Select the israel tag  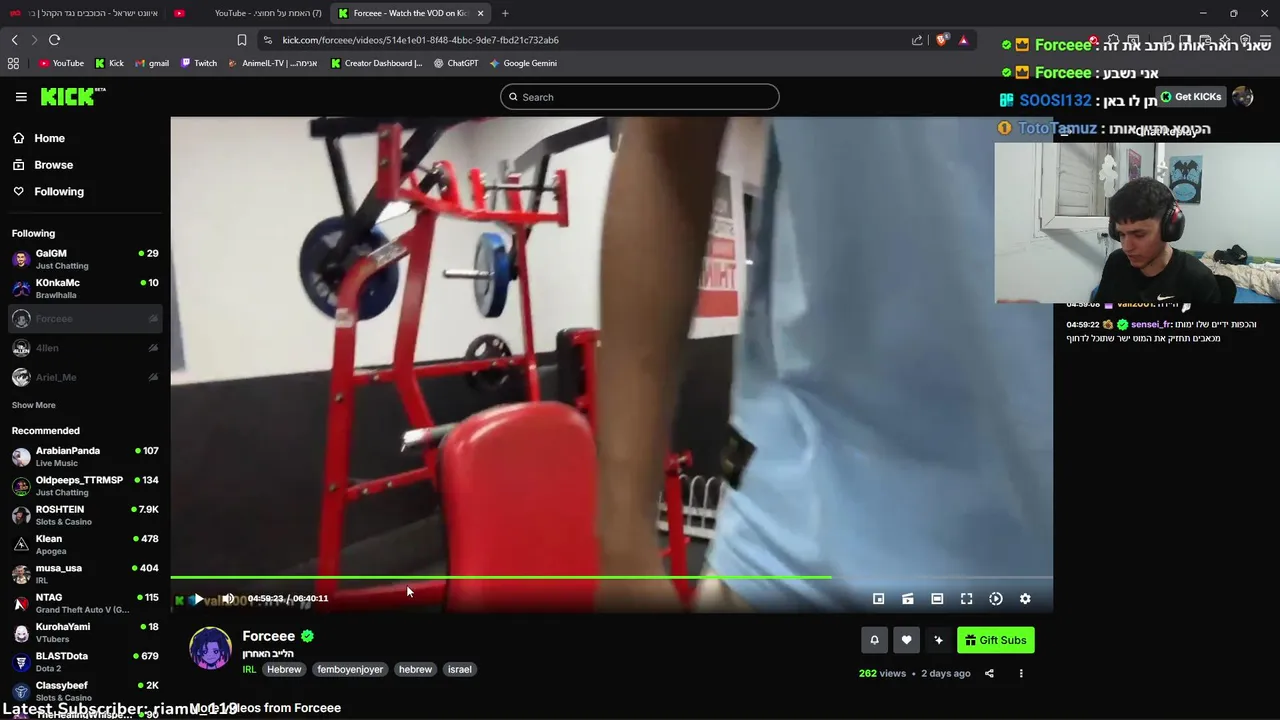click(459, 669)
